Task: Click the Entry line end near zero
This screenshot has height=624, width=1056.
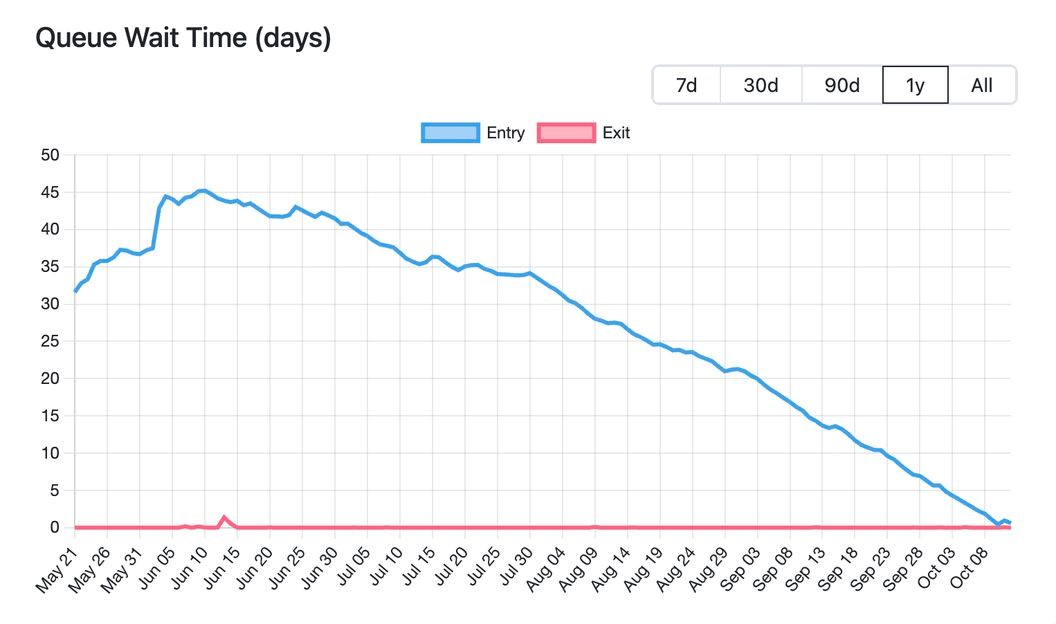Action: point(1010,522)
